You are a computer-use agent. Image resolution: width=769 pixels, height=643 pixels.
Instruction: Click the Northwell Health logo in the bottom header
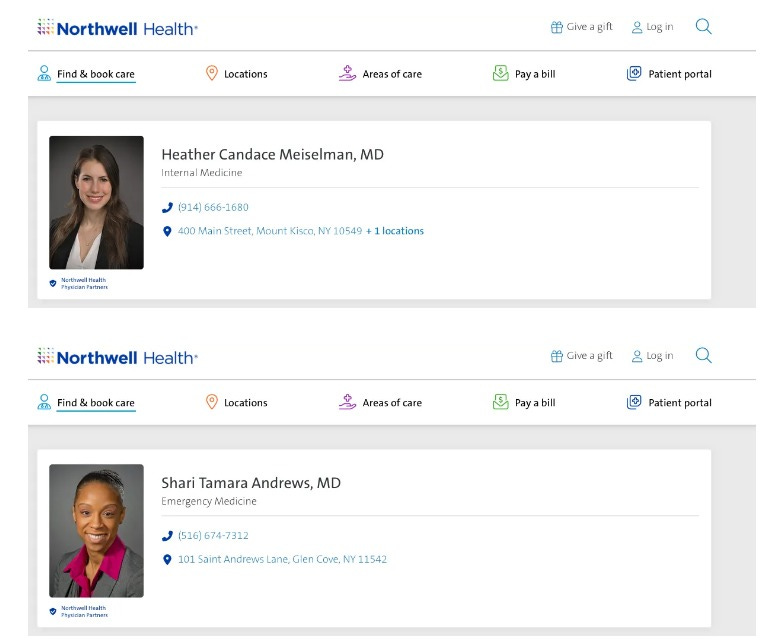click(117, 357)
